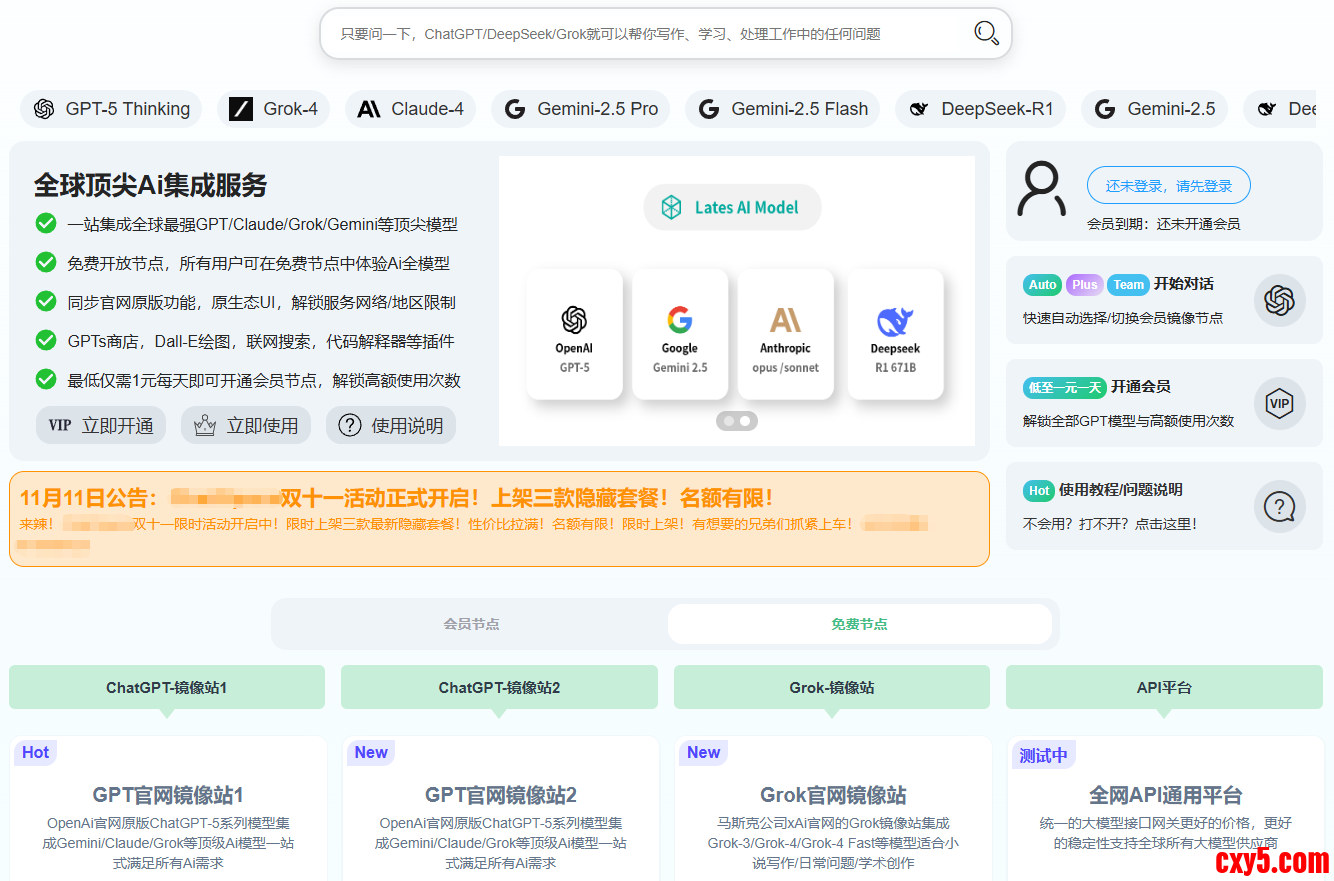Viewport: 1334px width, 881px height.
Task: Click the VIP hexagon icon
Action: [x=1280, y=403]
